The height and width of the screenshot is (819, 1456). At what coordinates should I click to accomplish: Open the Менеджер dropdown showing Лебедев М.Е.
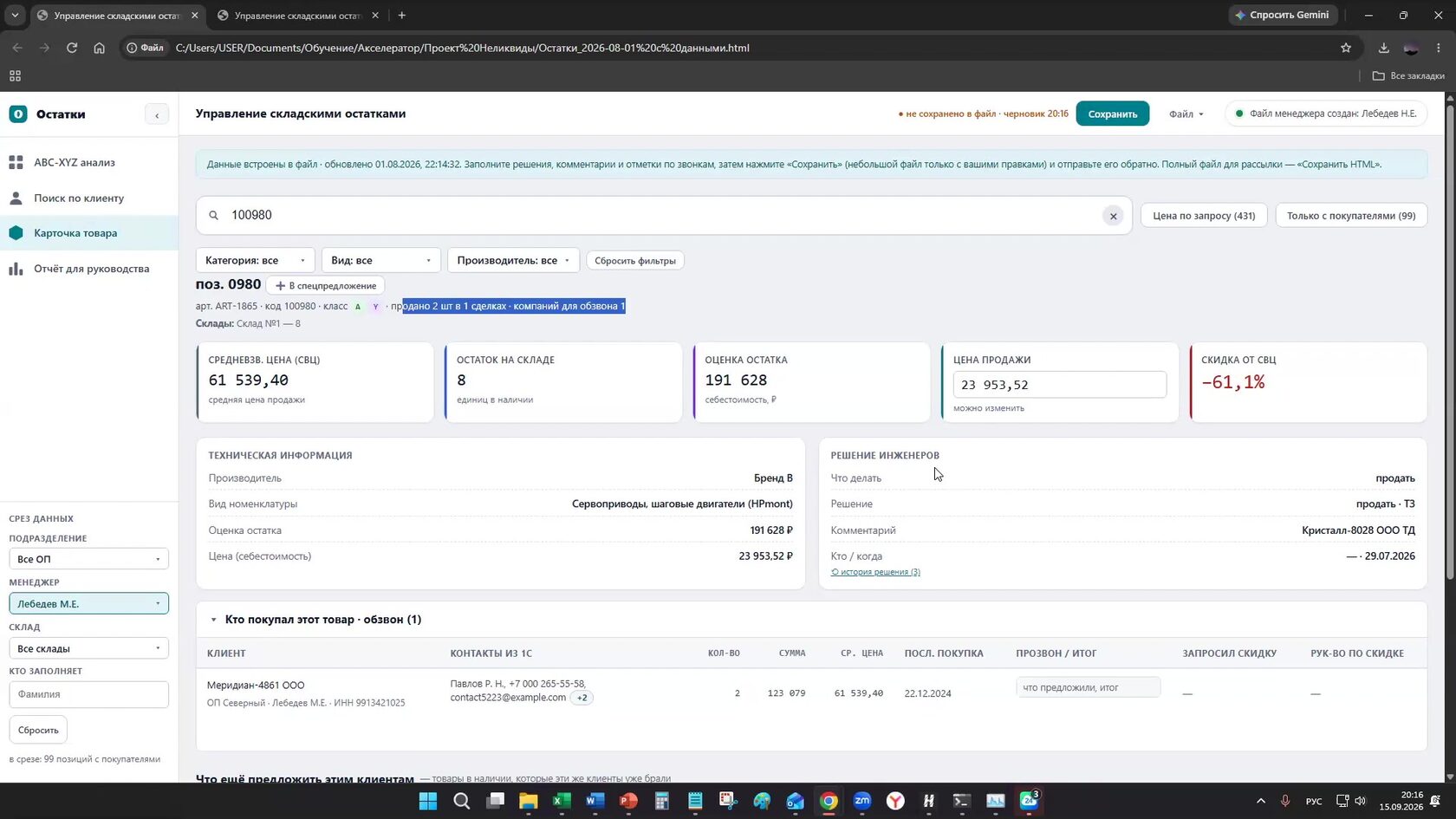88,603
